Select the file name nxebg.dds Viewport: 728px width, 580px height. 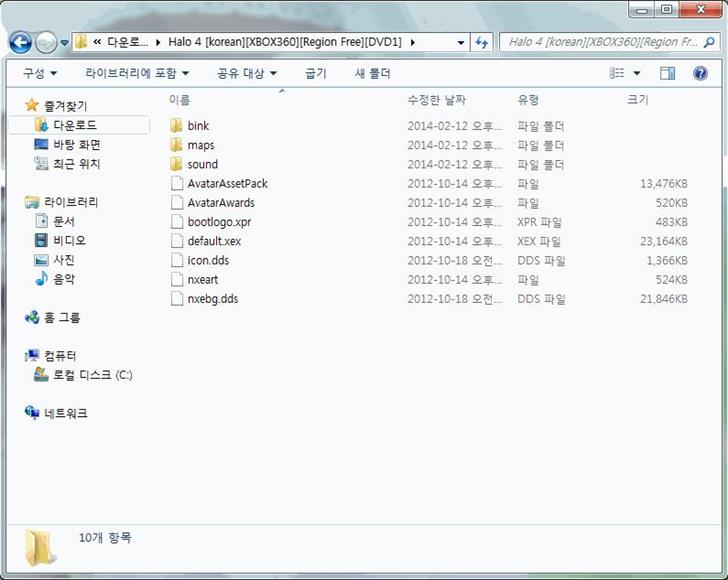213,299
